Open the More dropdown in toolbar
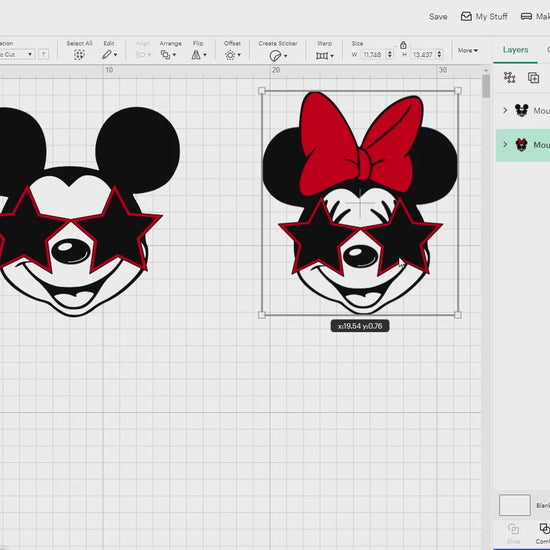Viewport: 550px width, 550px height. [468, 51]
